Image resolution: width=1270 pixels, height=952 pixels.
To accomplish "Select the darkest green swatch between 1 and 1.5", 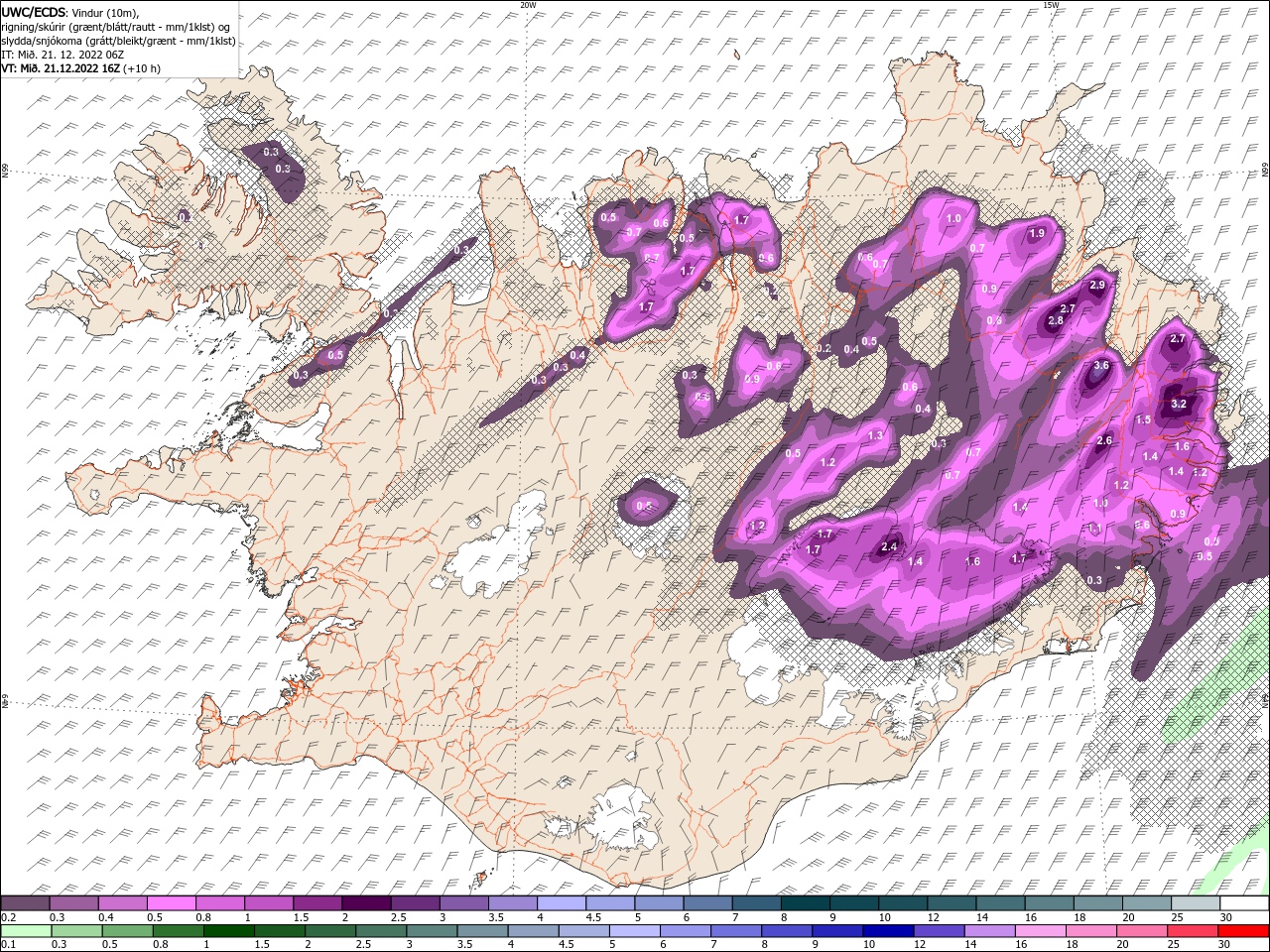I will tap(228, 930).
